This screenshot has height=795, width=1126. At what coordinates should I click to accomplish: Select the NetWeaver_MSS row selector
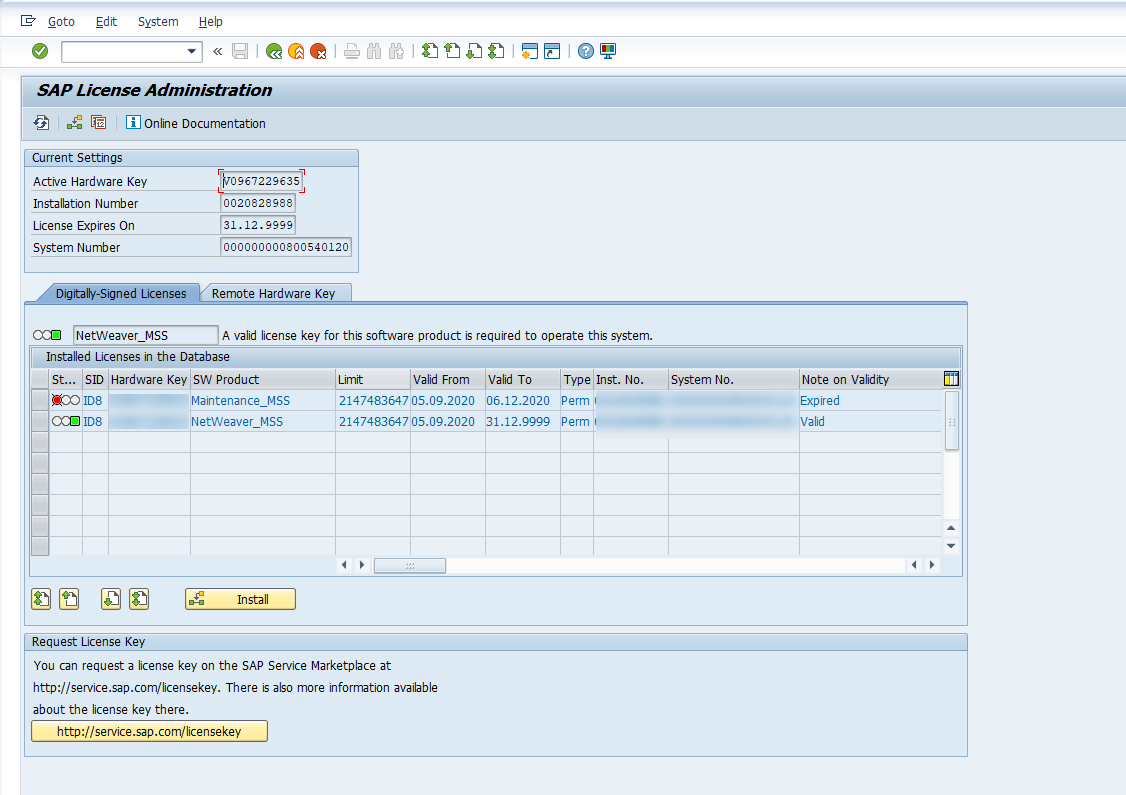click(x=40, y=422)
